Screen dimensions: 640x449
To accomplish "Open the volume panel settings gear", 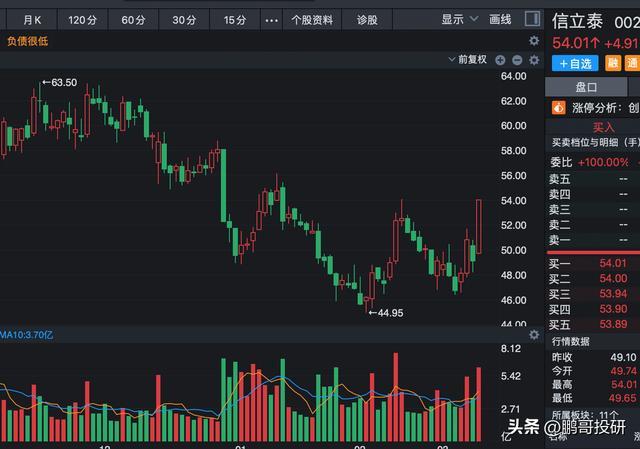I will (x=534, y=335).
